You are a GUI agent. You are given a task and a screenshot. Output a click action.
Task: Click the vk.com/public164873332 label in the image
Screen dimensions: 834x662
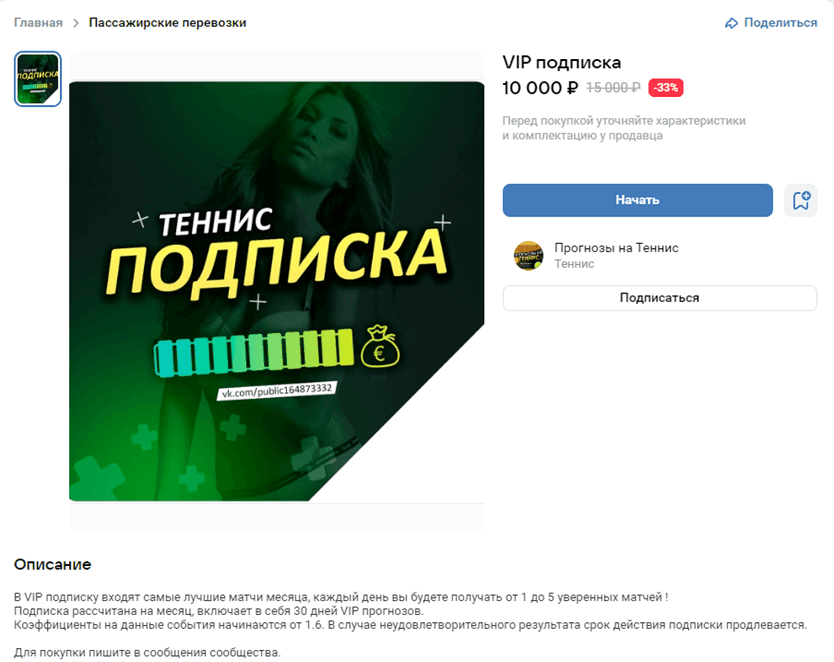coord(277,391)
